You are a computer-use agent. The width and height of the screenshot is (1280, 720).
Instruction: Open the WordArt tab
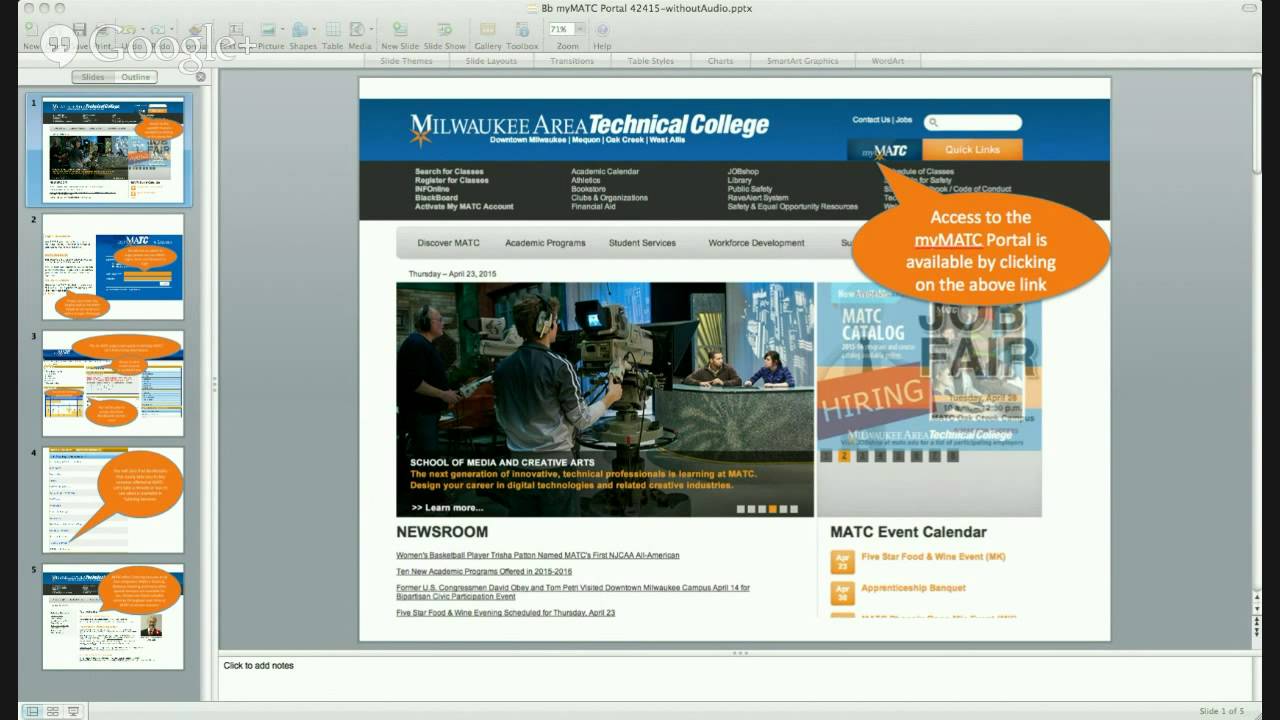pos(888,61)
